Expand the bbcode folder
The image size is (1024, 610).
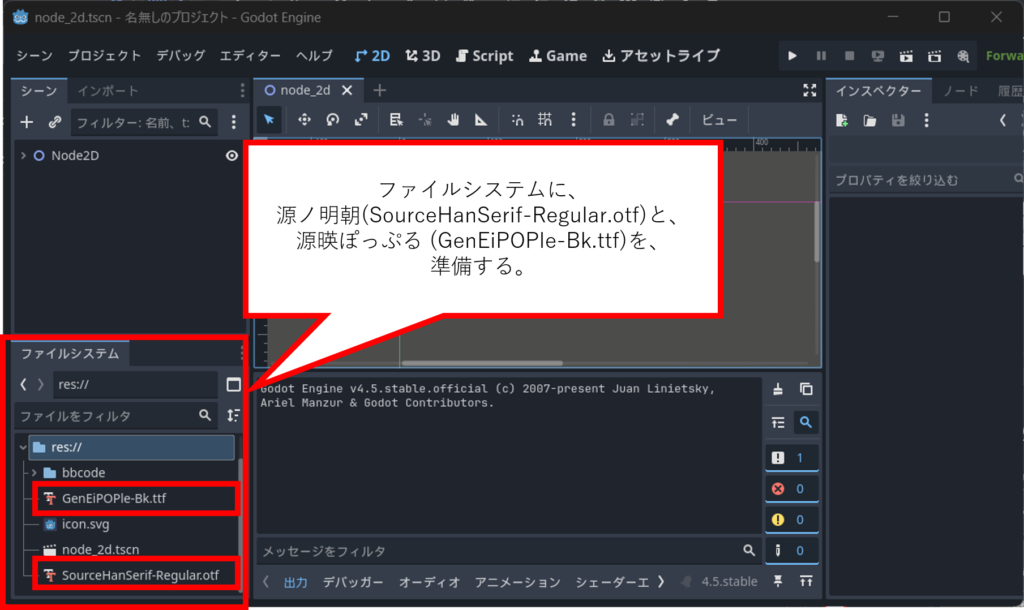pos(35,472)
